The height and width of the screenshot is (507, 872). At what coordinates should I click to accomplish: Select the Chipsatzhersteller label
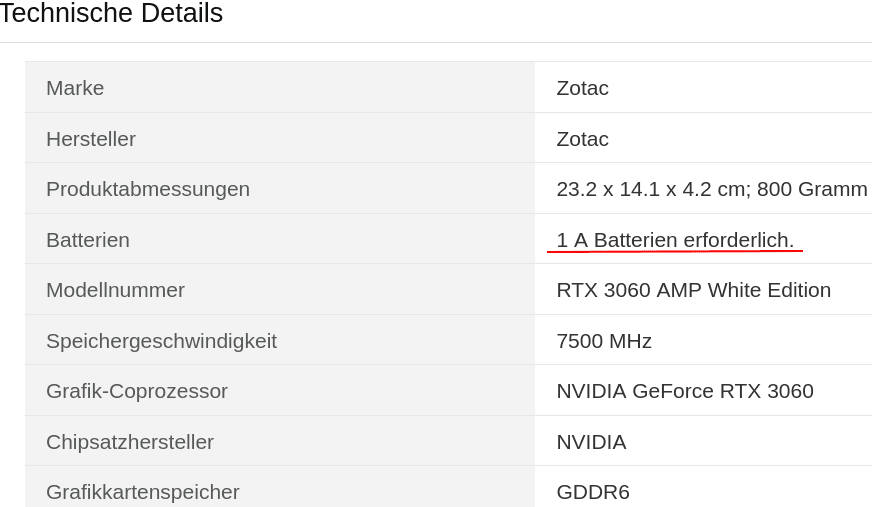coord(130,443)
